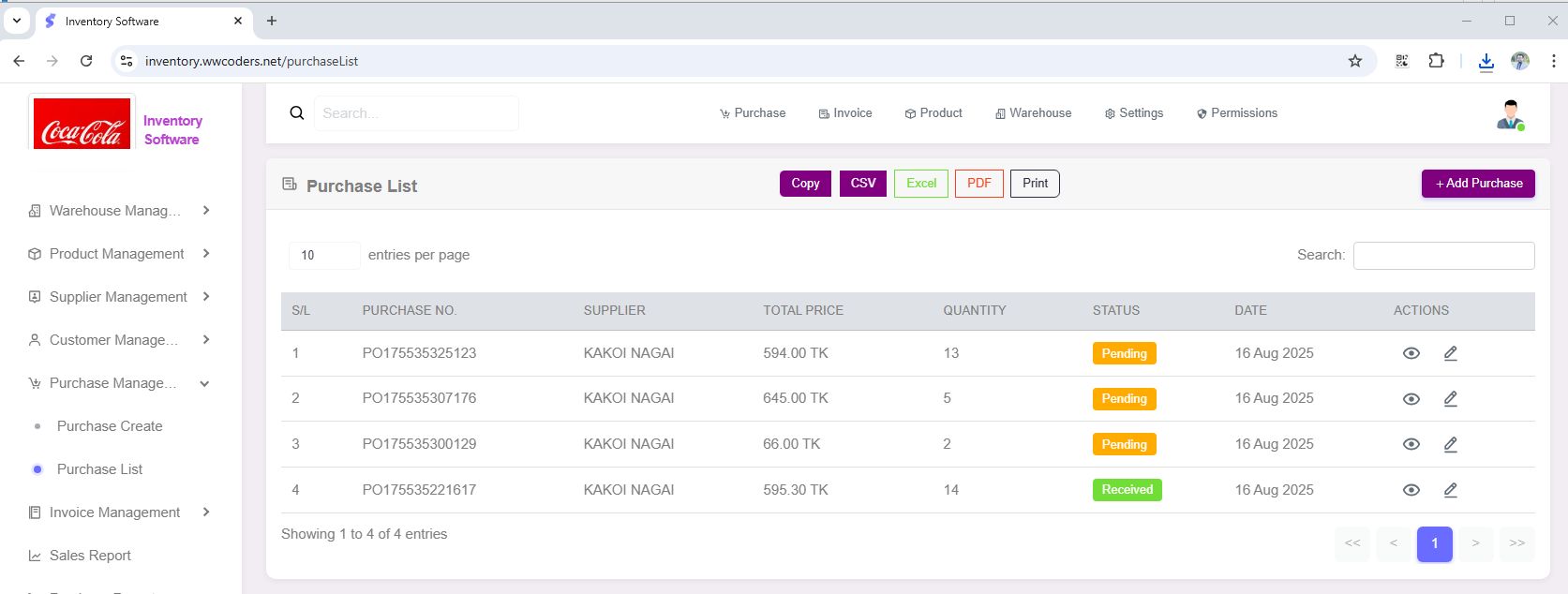Open the browser downloads icon

(1486, 61)
